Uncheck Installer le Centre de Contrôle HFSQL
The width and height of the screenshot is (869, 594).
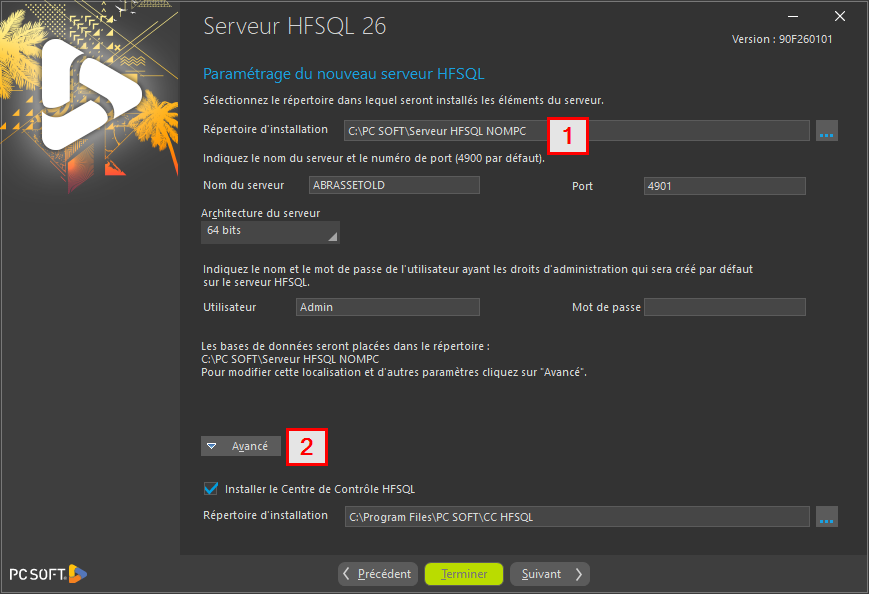(x=211, y=489)
